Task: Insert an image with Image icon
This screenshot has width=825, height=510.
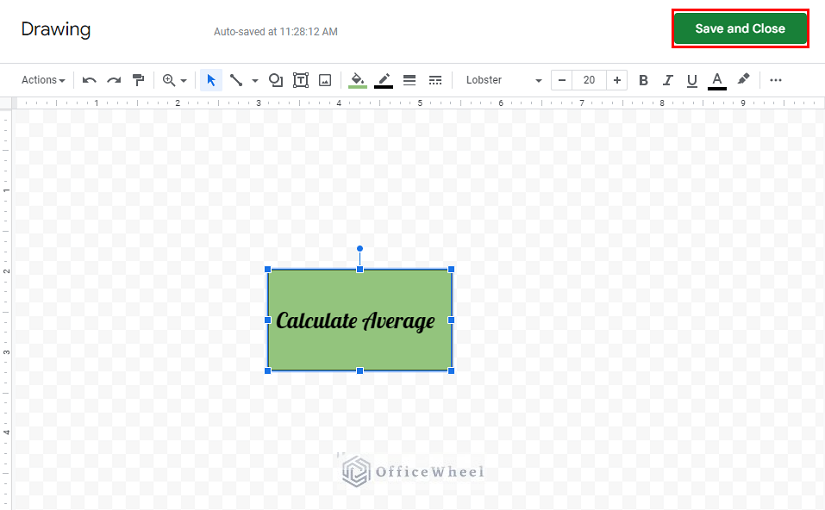Action: coord(325,80)
